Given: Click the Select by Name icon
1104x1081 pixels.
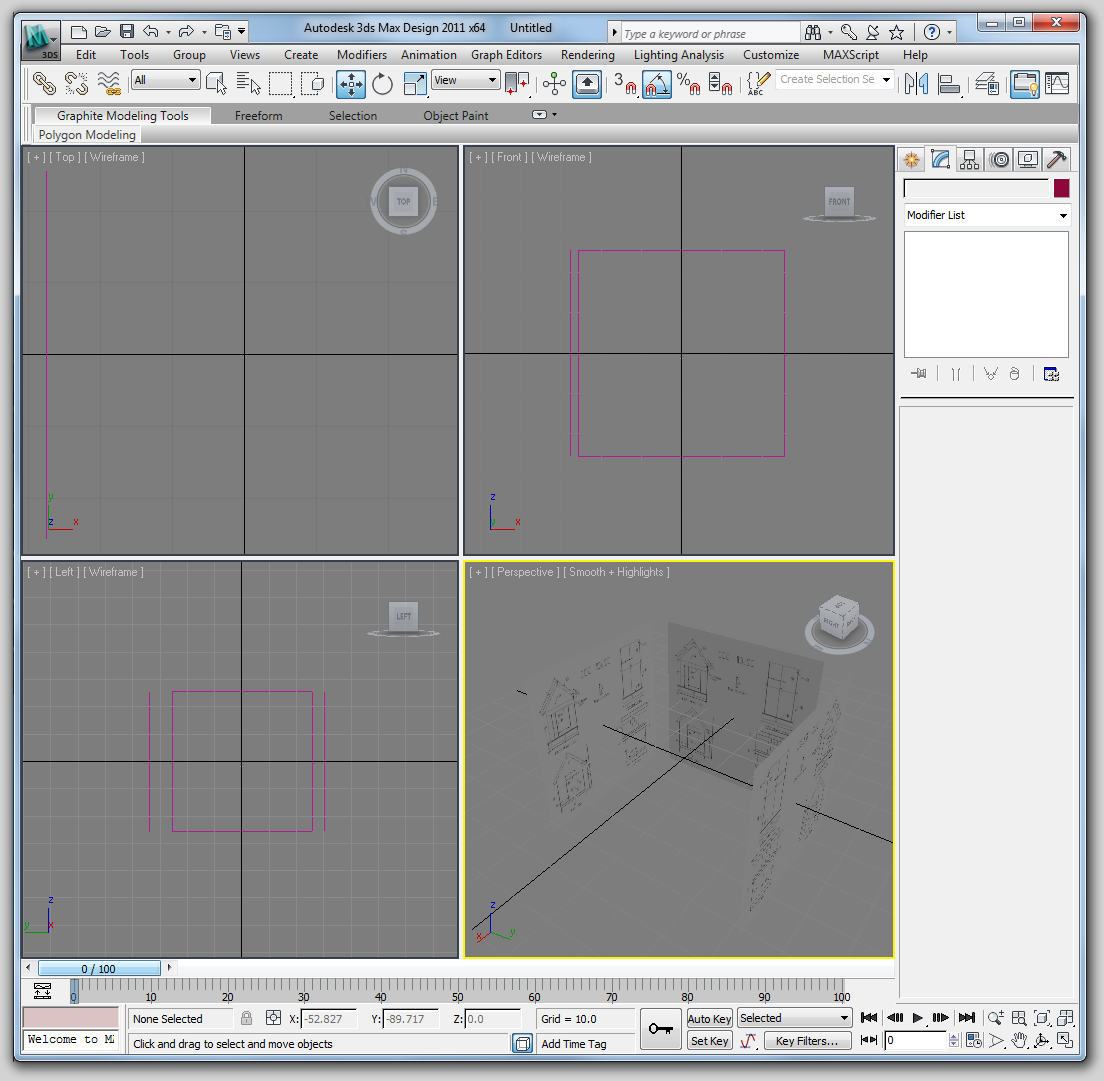Looking at the screenshot, I should pos(249,84).
